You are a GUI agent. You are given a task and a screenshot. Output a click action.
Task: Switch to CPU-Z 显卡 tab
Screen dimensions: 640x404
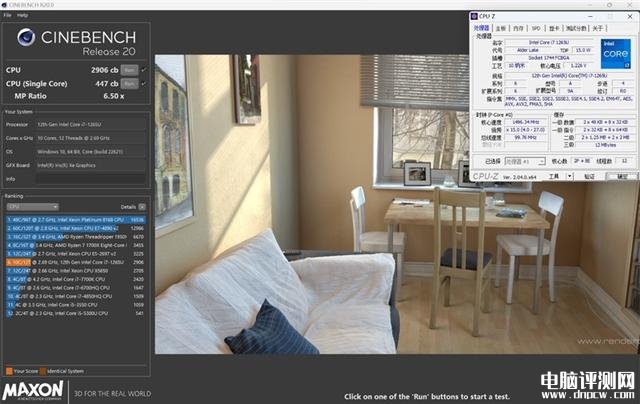[554, 28]
